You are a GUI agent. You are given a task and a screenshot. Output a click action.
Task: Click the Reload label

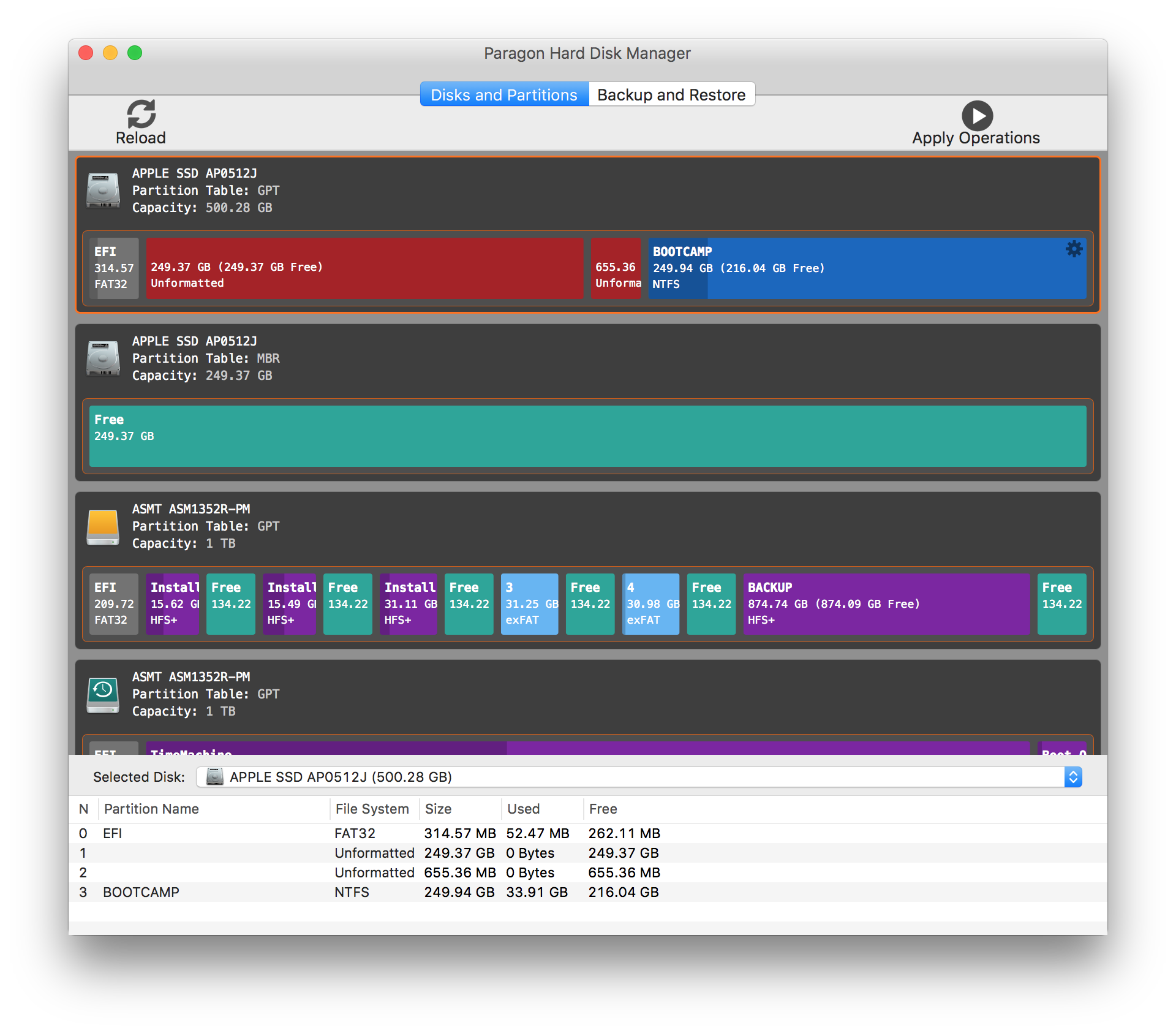point(141,138)
